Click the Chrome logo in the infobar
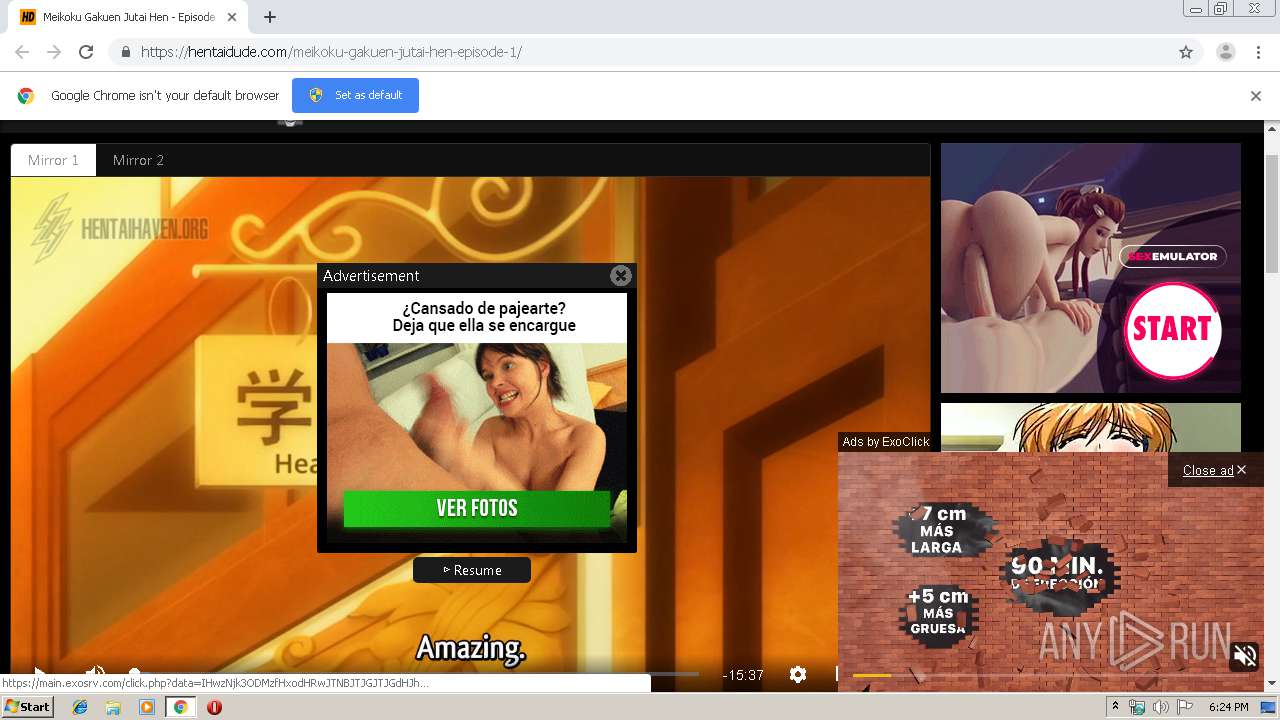The height and width of the screenshot is (720, 1280). 26,96
